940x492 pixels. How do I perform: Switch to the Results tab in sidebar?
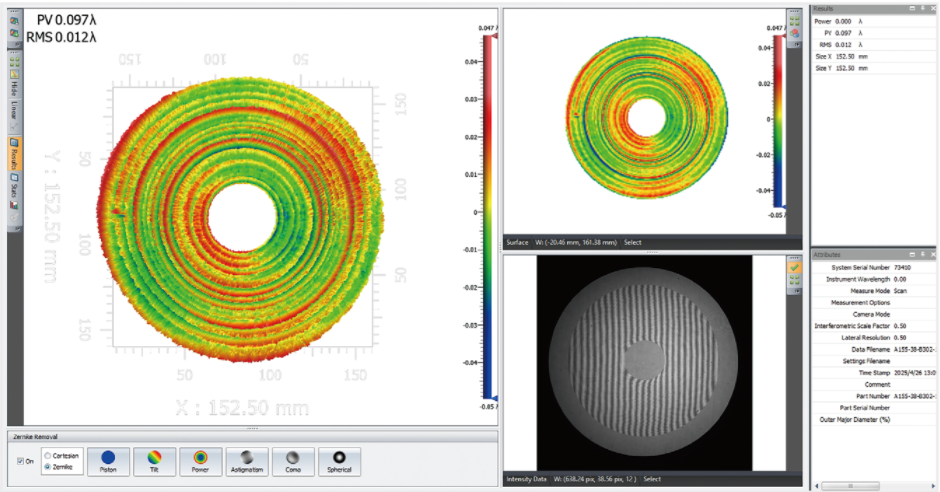15,156
